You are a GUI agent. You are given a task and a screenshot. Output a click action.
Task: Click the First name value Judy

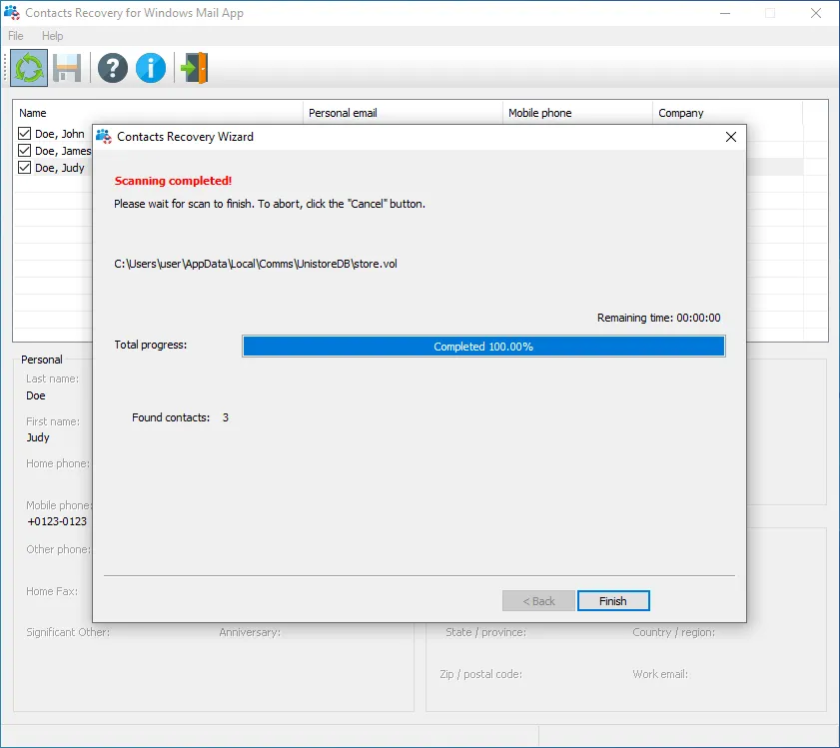click(38, 437)
